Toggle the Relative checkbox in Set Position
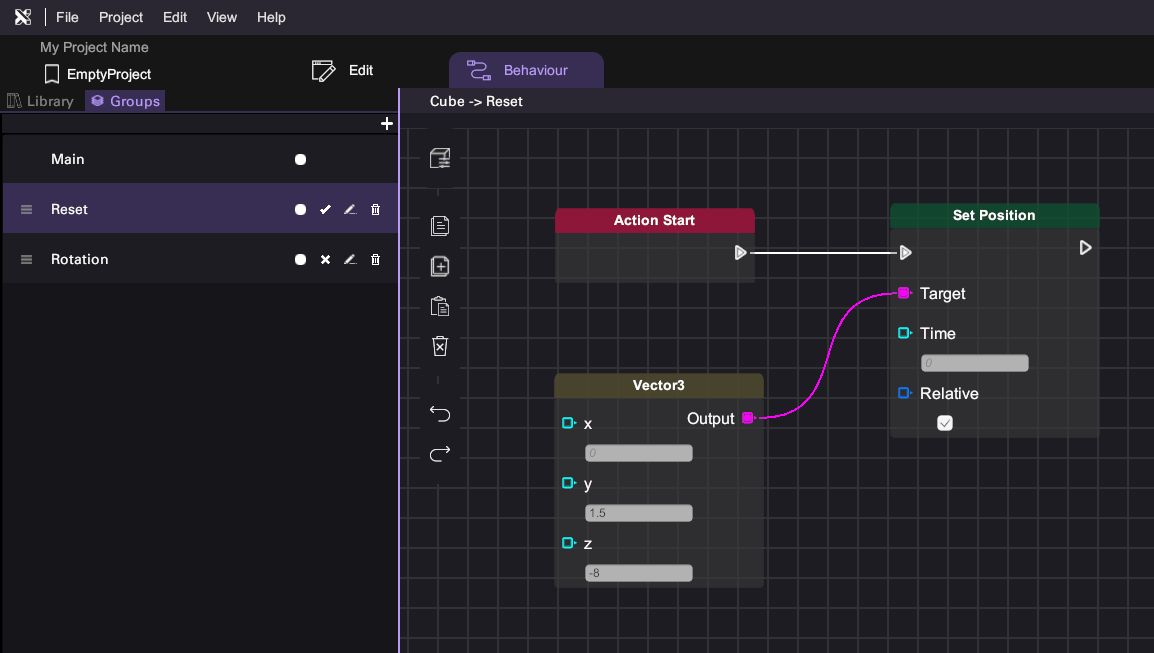Viewport: 1154px width, 653px height. pos(945,423)
